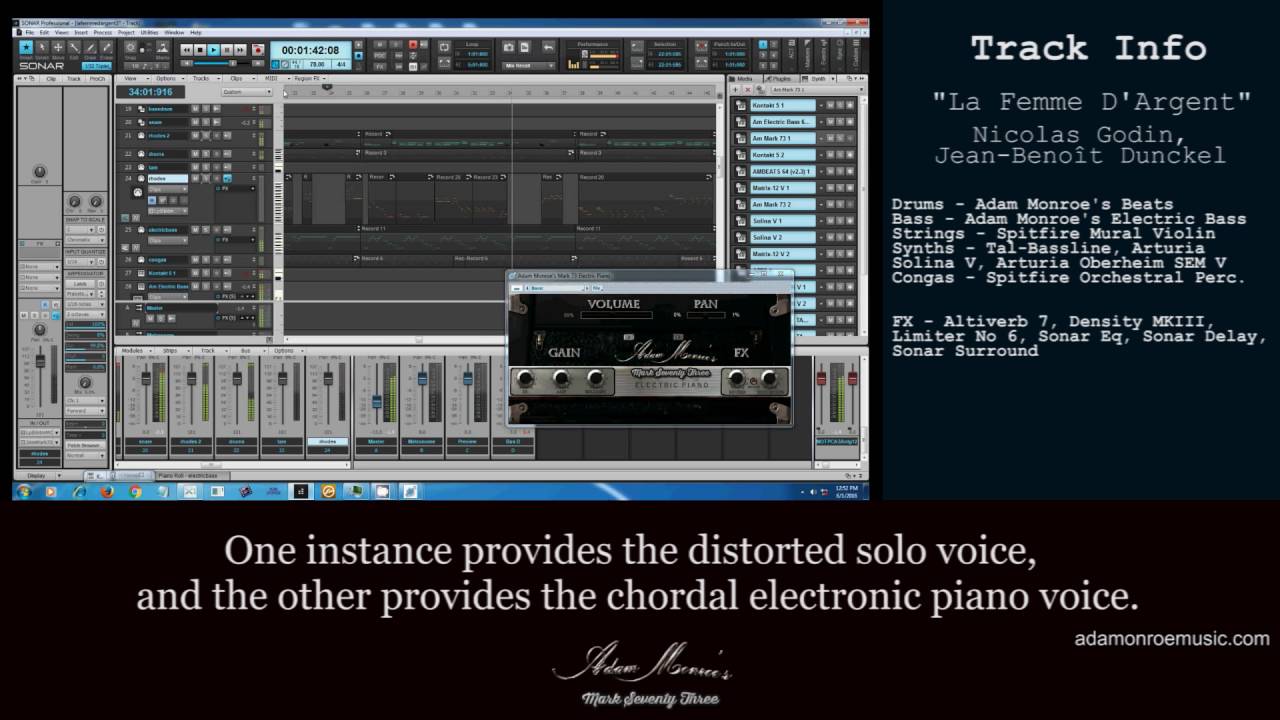This screenshot has width=1280, height=720.
Task: Select the Erase tool
Action: (106, 47)
